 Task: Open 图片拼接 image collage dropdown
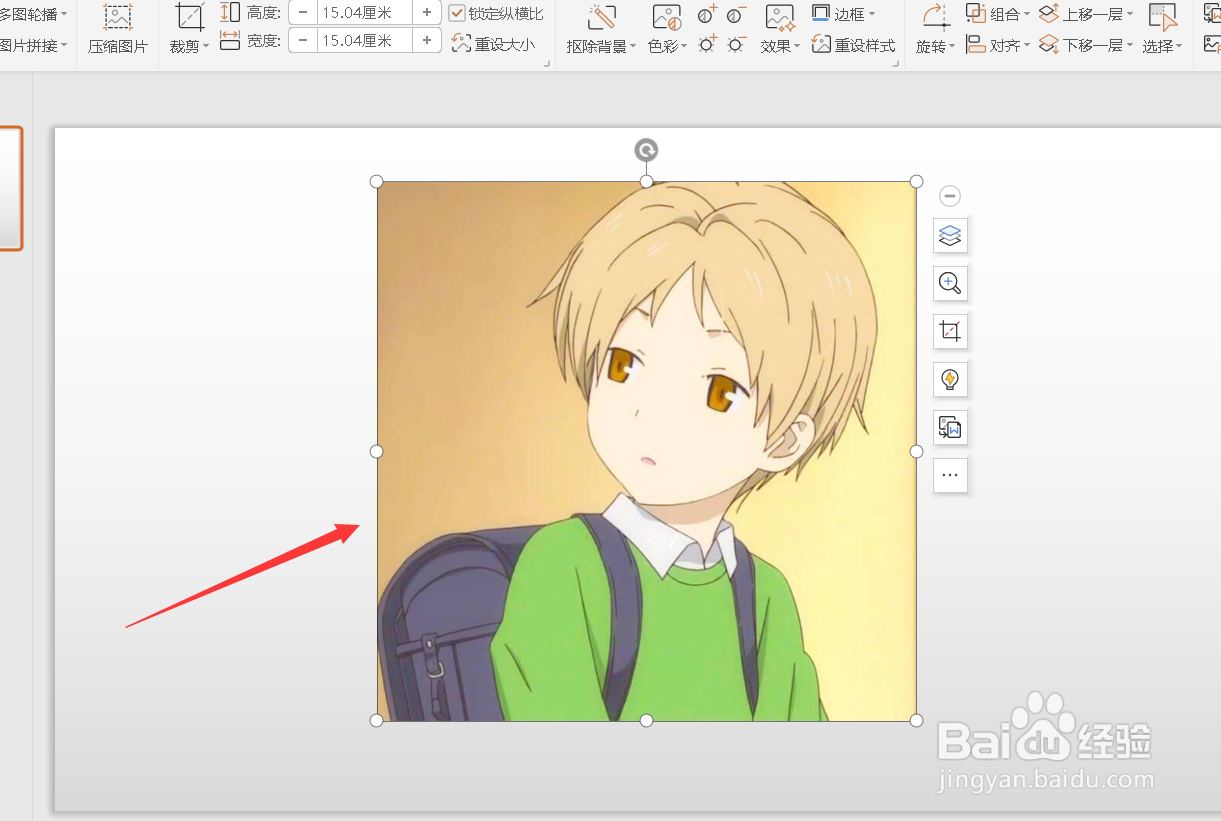click(34, 45)
